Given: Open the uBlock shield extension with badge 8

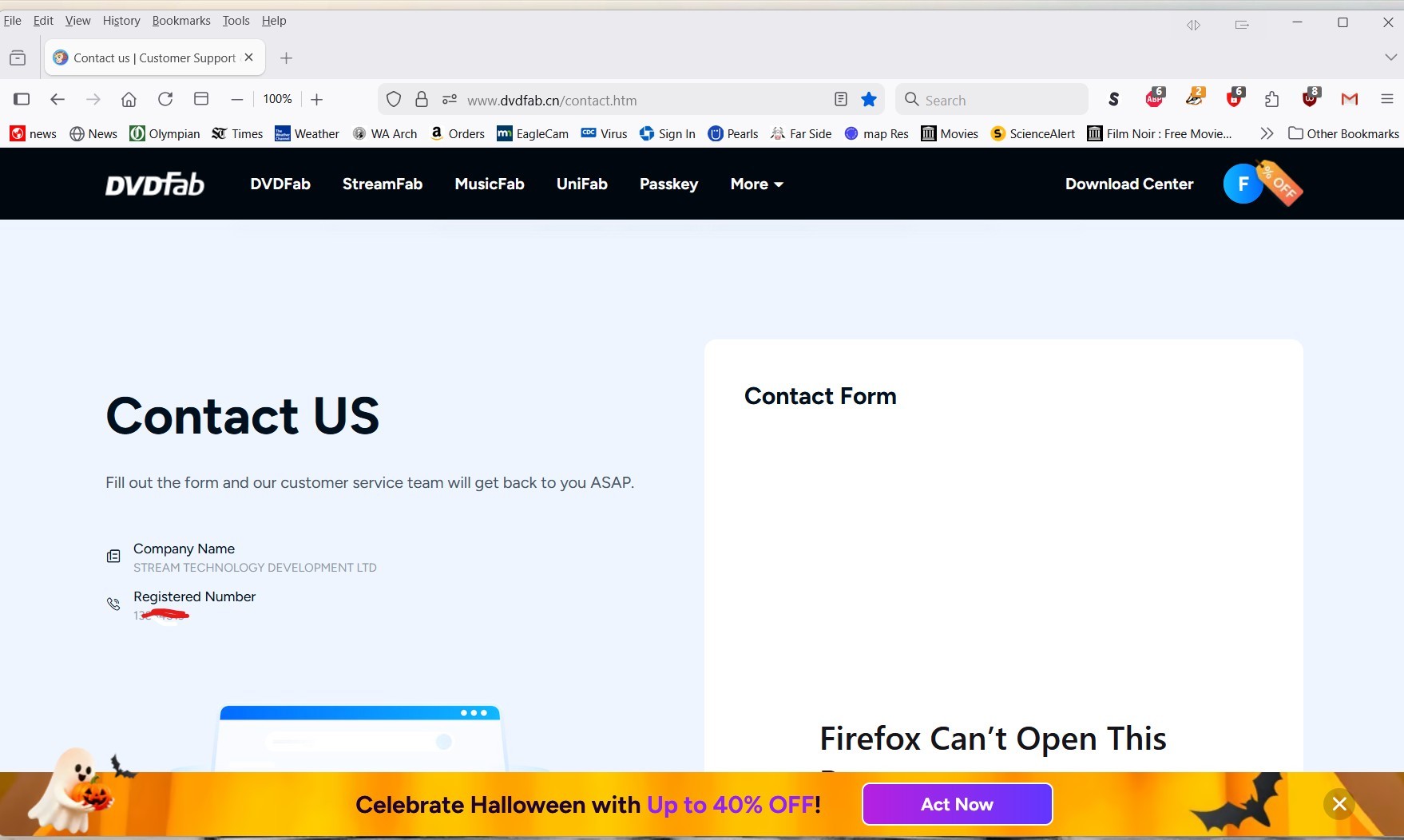Looking at the screenshot, I should pos(1311,98).
